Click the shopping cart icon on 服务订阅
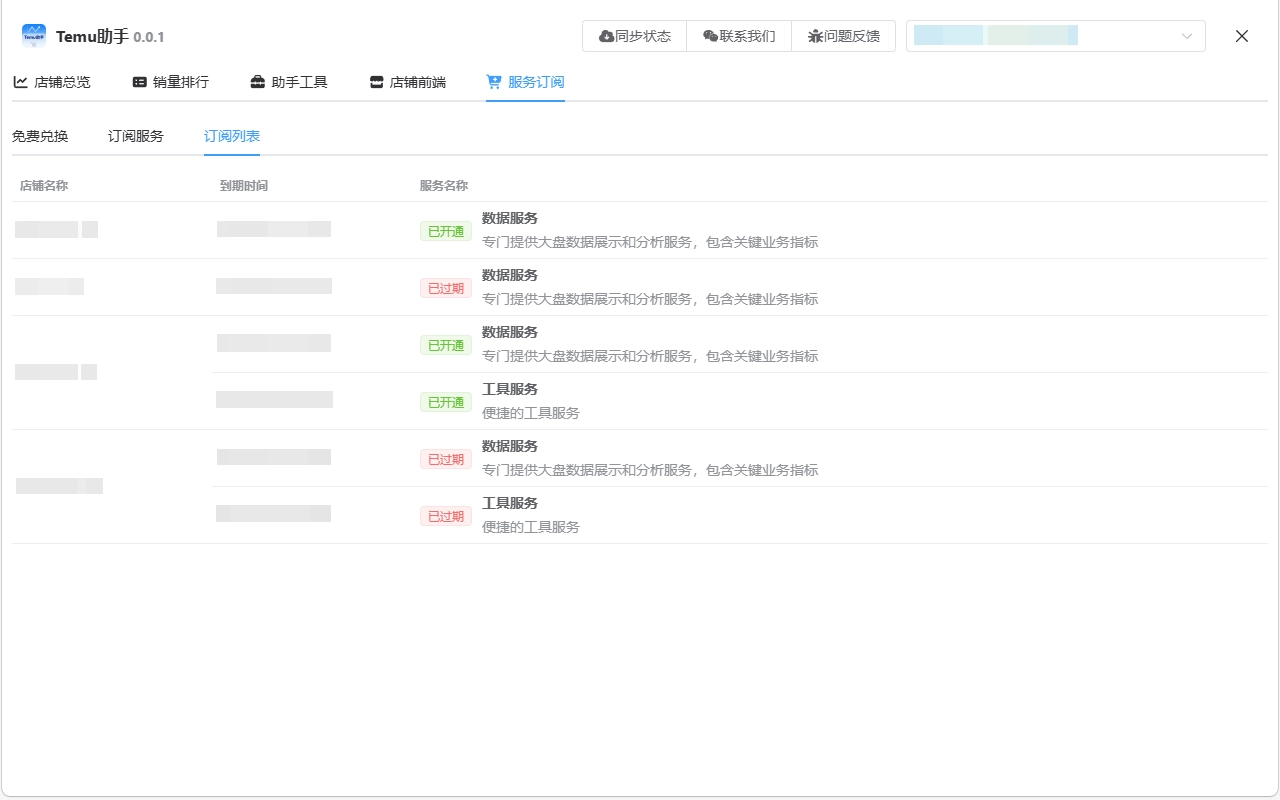 492,82
